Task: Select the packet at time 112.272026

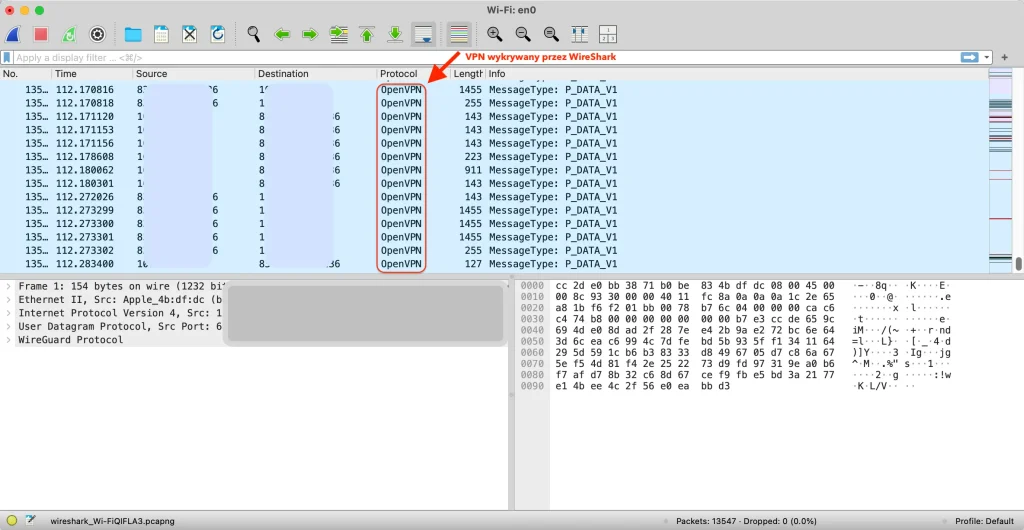Action: pyautogui.click(x=494, y=196)
